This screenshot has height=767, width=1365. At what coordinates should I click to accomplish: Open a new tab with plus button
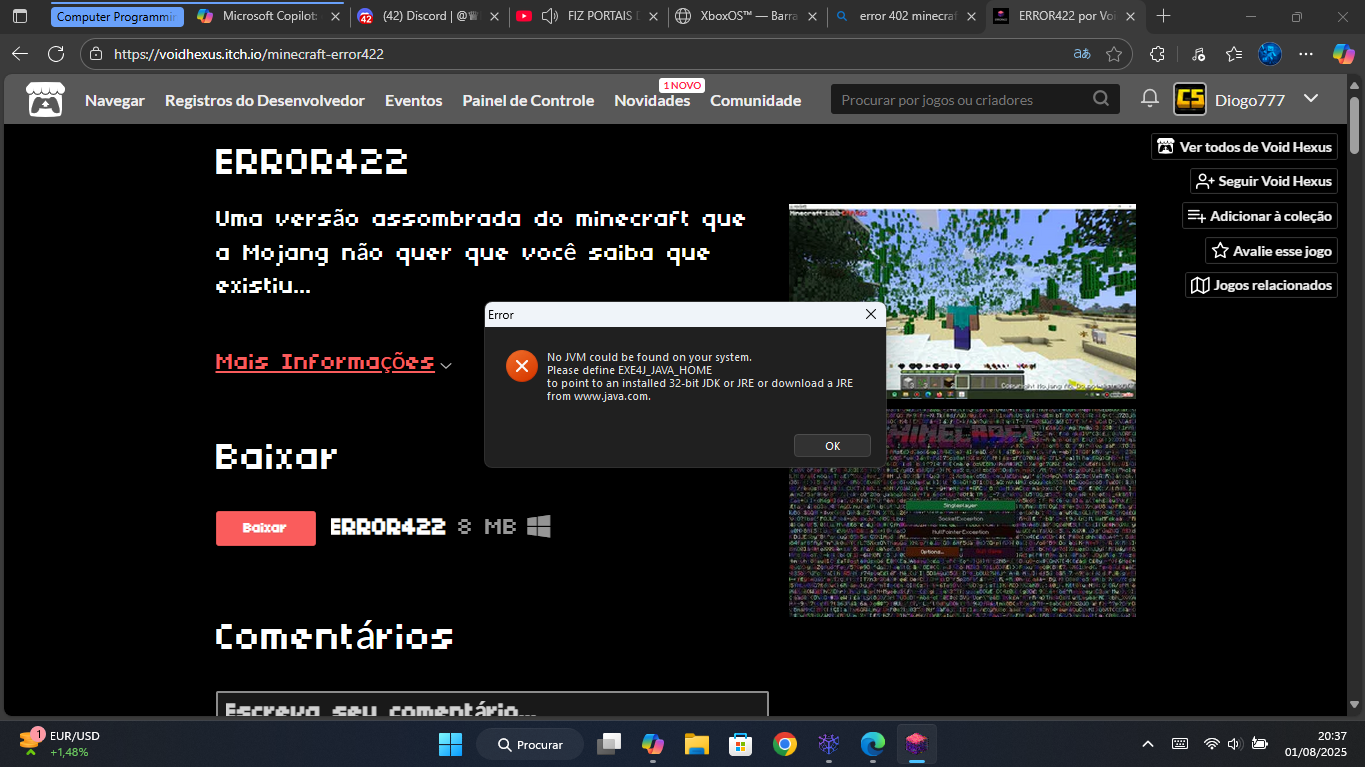pyautogui.click(x=1163, y=16)
